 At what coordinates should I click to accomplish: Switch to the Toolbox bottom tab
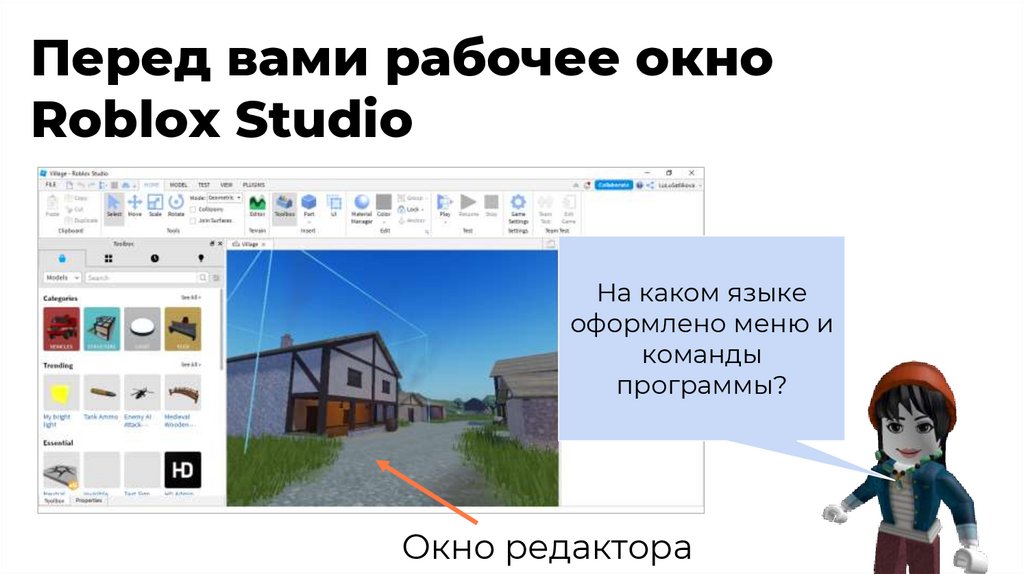point(55,501)
